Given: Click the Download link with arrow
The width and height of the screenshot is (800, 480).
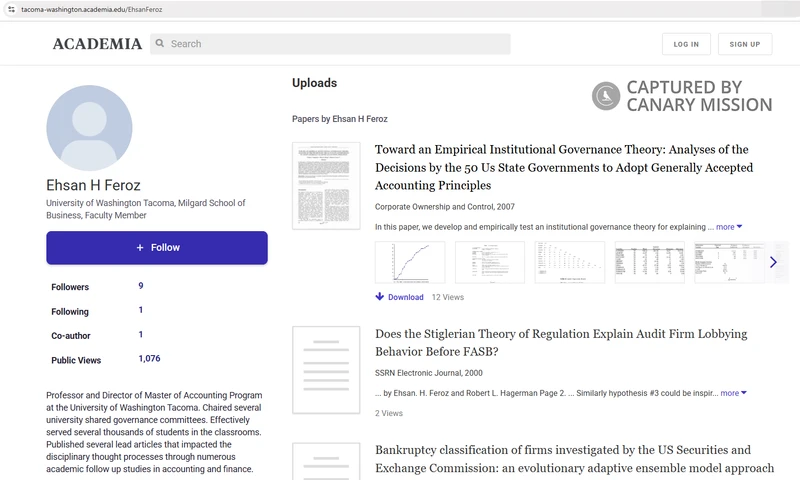Looking at the screenshot, I should pyautogui.click(x=399, y=297).
